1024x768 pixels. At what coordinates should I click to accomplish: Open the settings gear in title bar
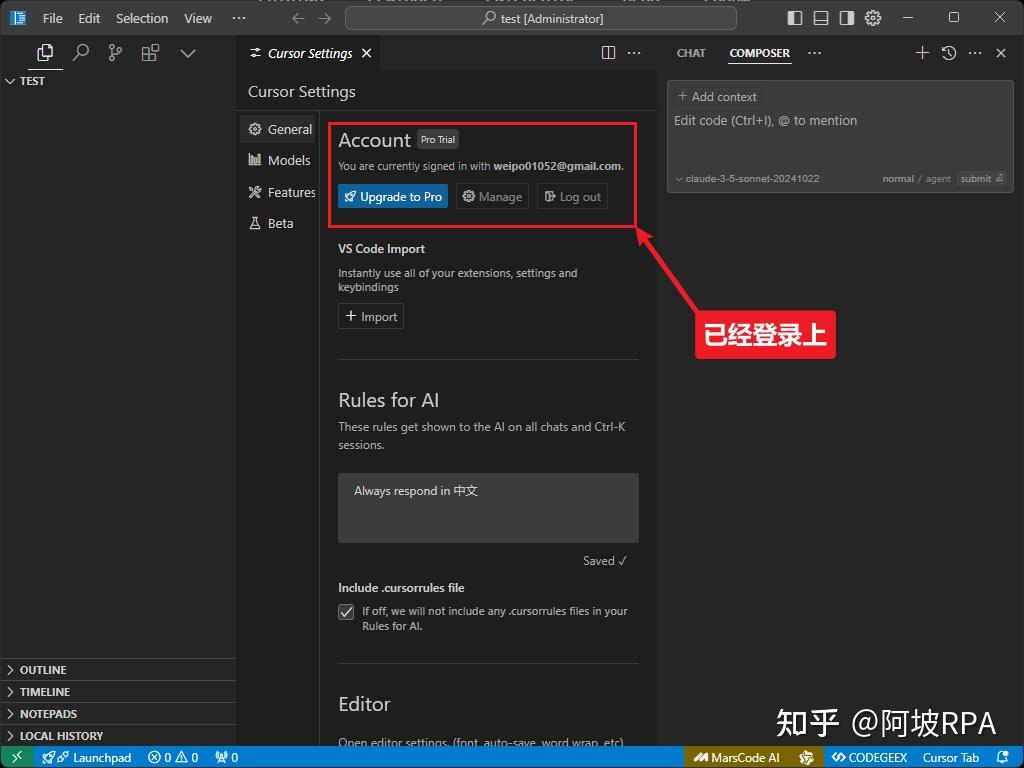tap(873, 18)
